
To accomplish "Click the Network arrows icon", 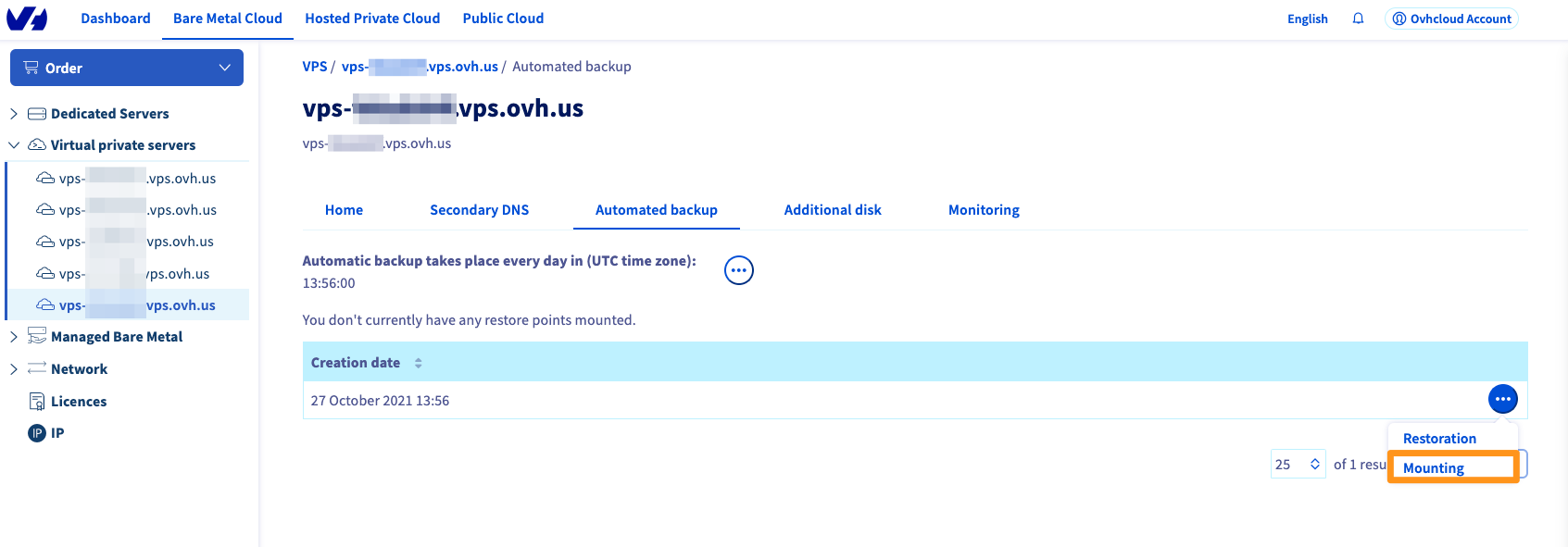I will click(x=37, y=368).
